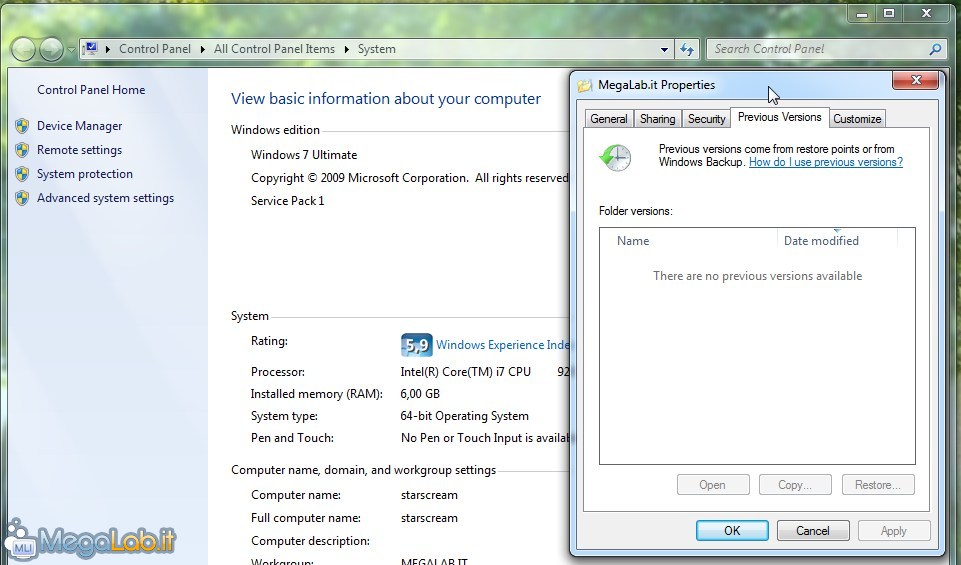Click 'There are no previous versions available' text
The height and width of the screenshot is (565, 961).
(x=758, y=276)
